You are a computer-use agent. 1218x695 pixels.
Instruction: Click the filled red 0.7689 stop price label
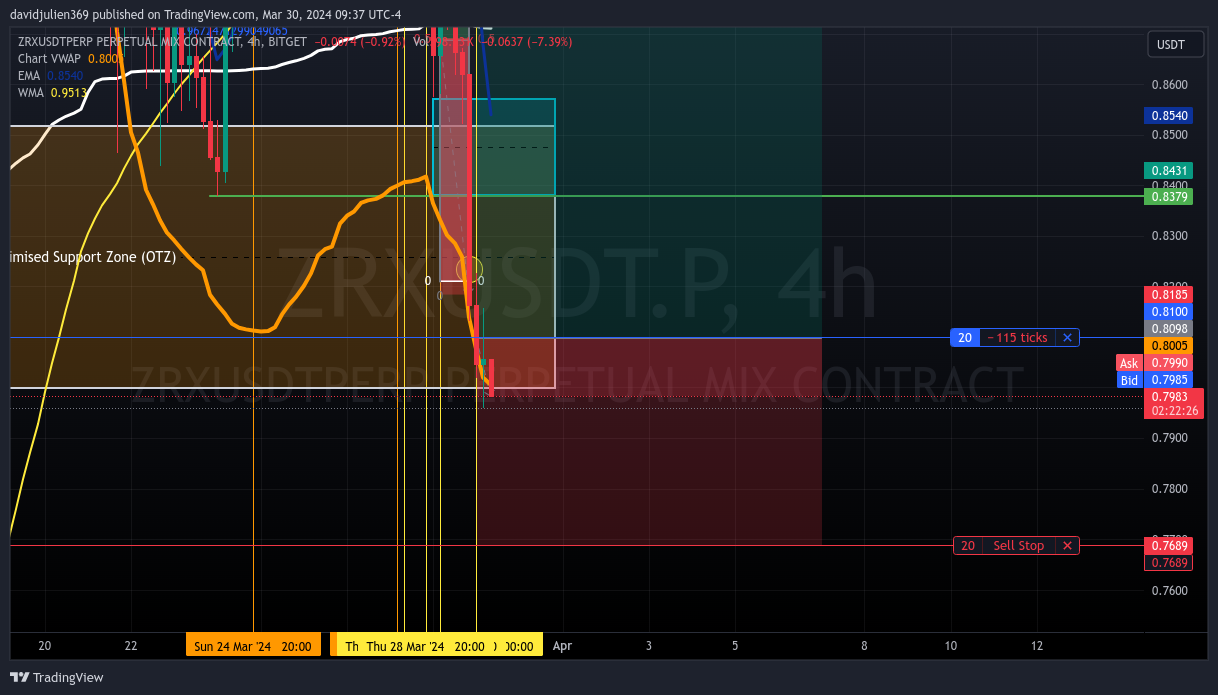pyautogui.click(x=1168, y=546)
